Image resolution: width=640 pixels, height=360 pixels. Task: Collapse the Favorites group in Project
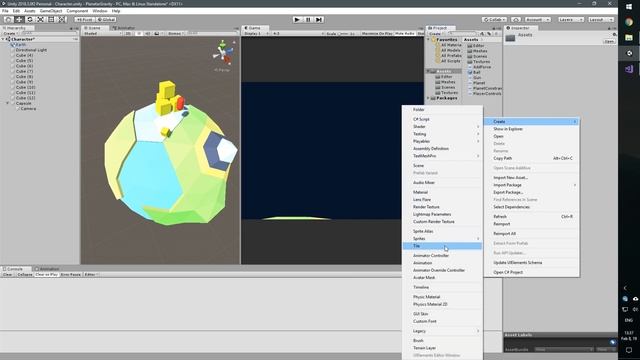pyautogui.click(x=429, y=40)
